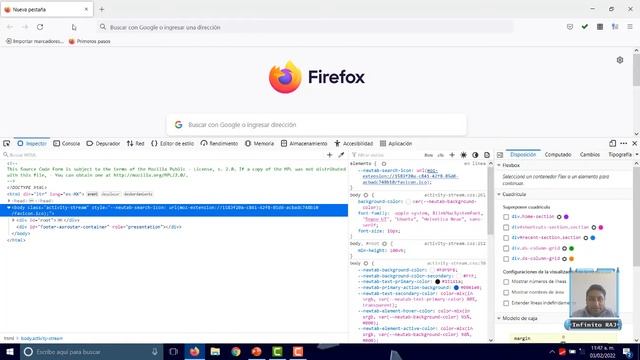Click the body.activity-stream breadcrumb
Viewport: 640px width, 360px height.
pyautogui.click(x=42, y=338)
